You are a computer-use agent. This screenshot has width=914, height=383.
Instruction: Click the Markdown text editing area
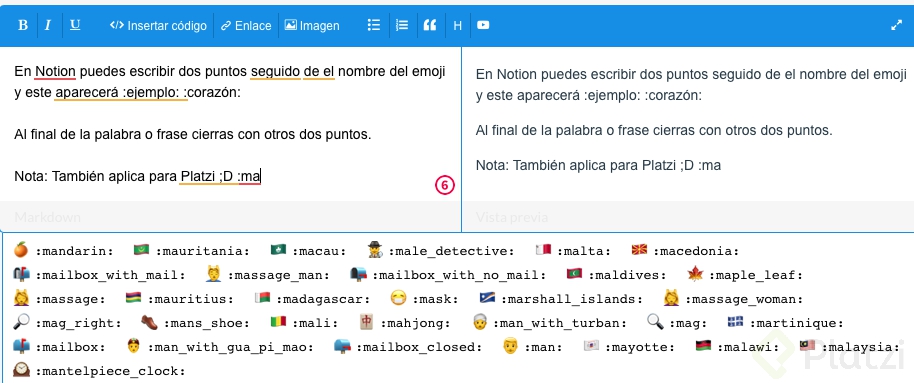[231, 124]
